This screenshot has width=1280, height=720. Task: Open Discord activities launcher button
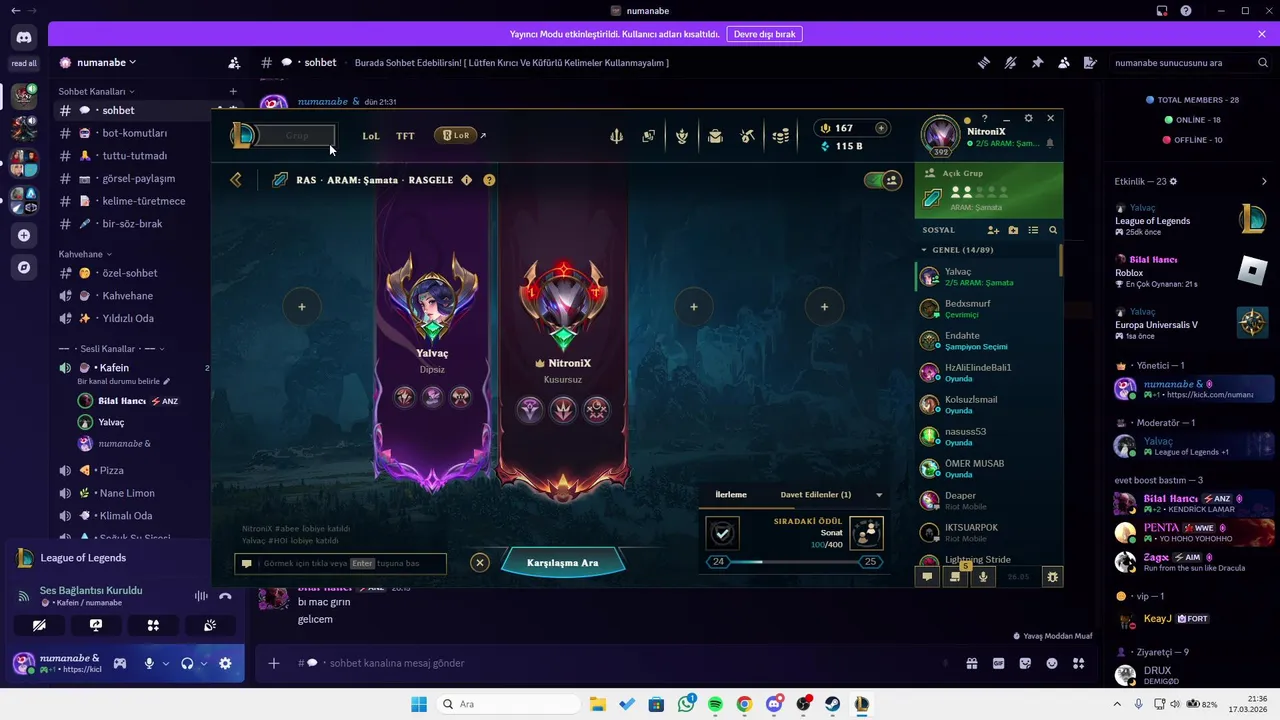coord(153,625)
